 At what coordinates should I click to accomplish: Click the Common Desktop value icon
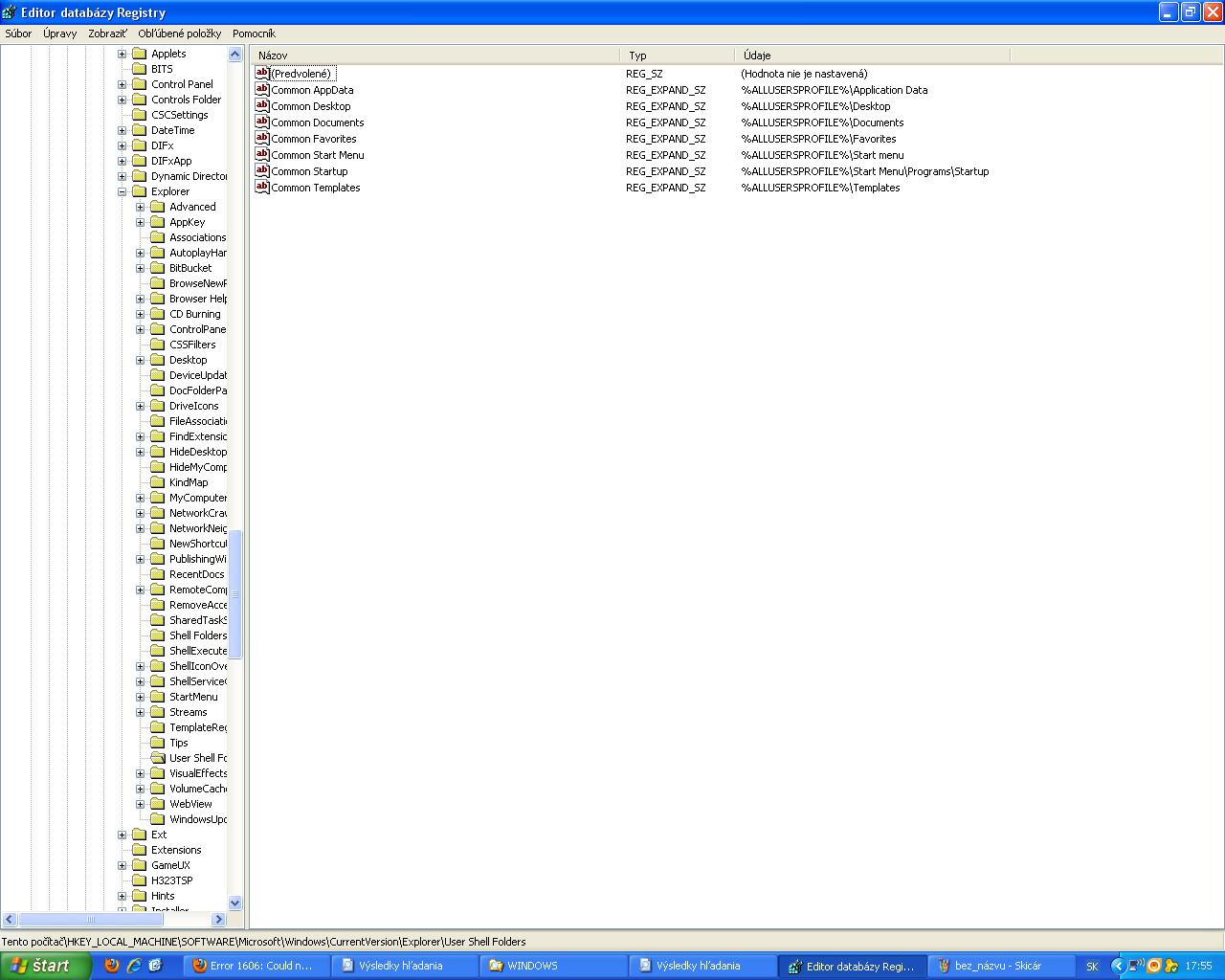[x=262, y=105]
